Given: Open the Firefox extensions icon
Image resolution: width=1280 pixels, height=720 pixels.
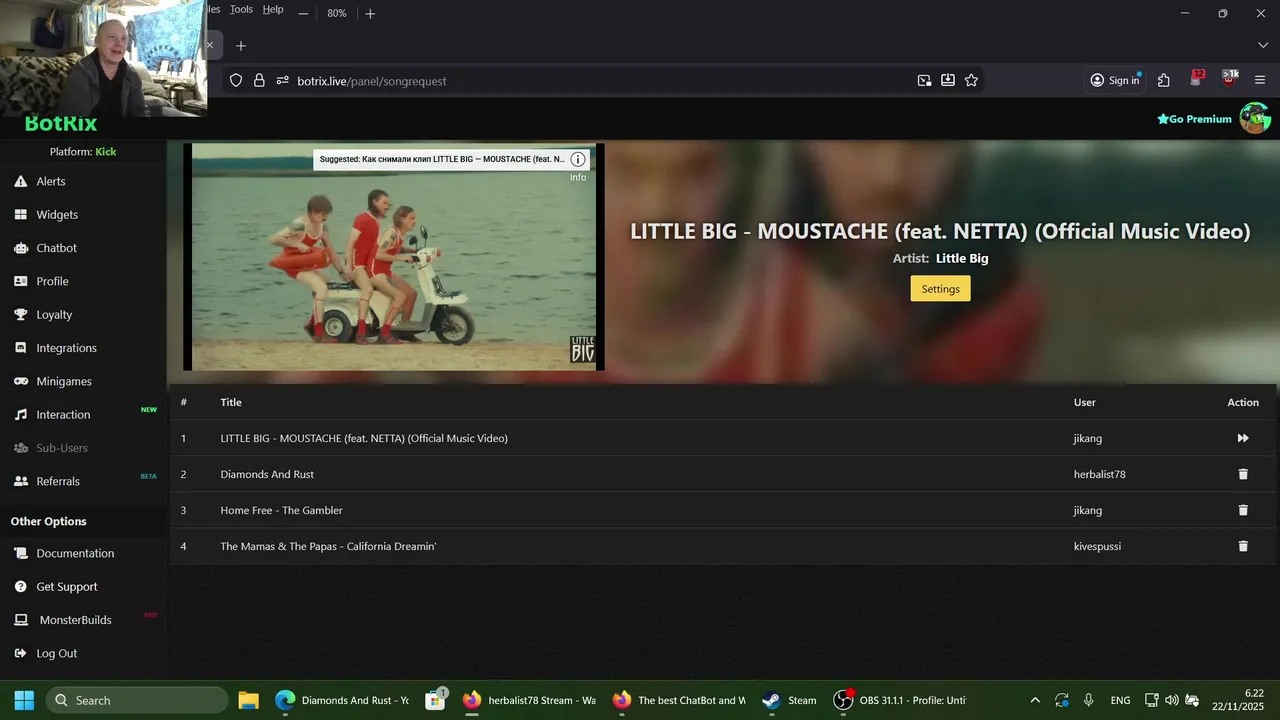Looking at the screenshot, I should pyautogui.click(x=1164, y=80).
